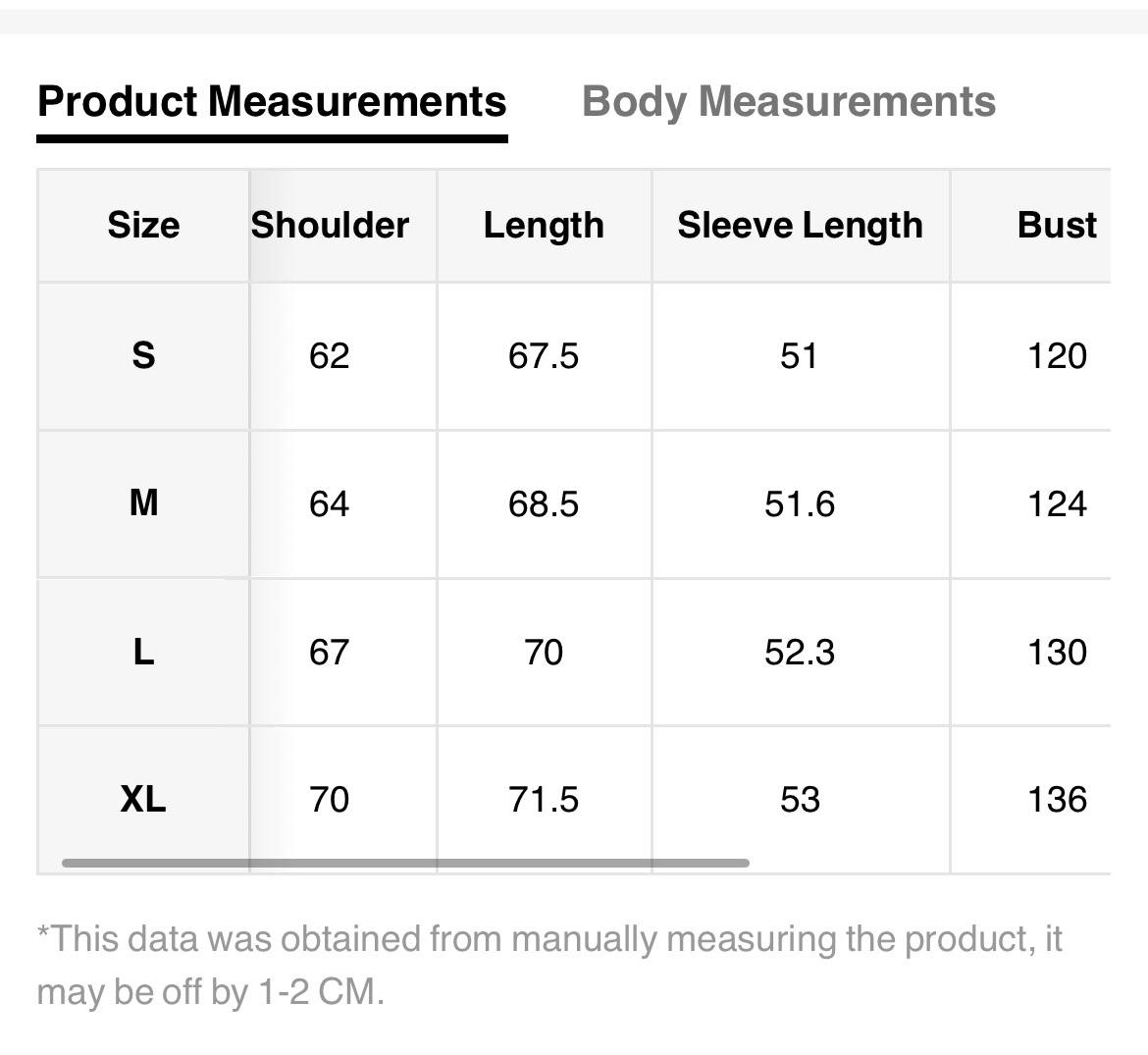Select the S size row label

[143, 355]
